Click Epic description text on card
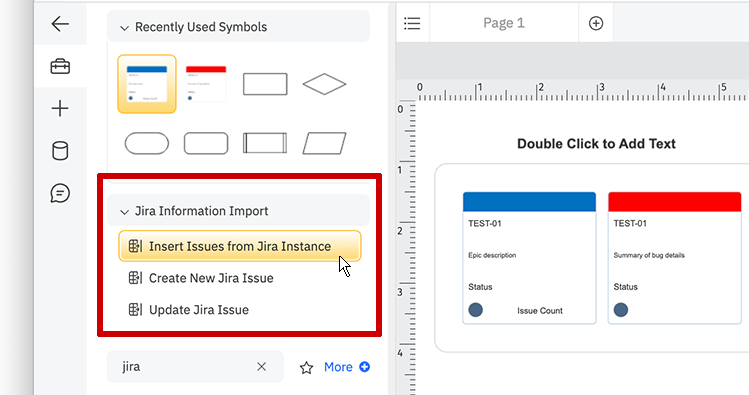Screen dimensions: 749x395 click(x=492, y=255)
